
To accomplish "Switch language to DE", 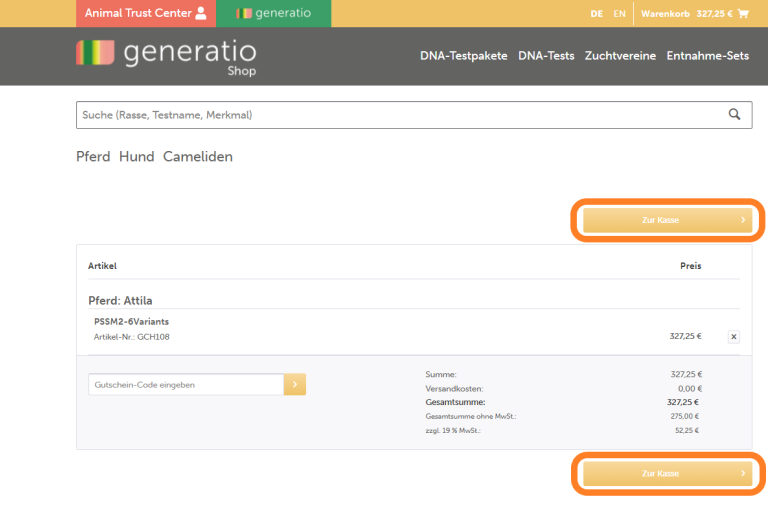I will pos(597,14).
